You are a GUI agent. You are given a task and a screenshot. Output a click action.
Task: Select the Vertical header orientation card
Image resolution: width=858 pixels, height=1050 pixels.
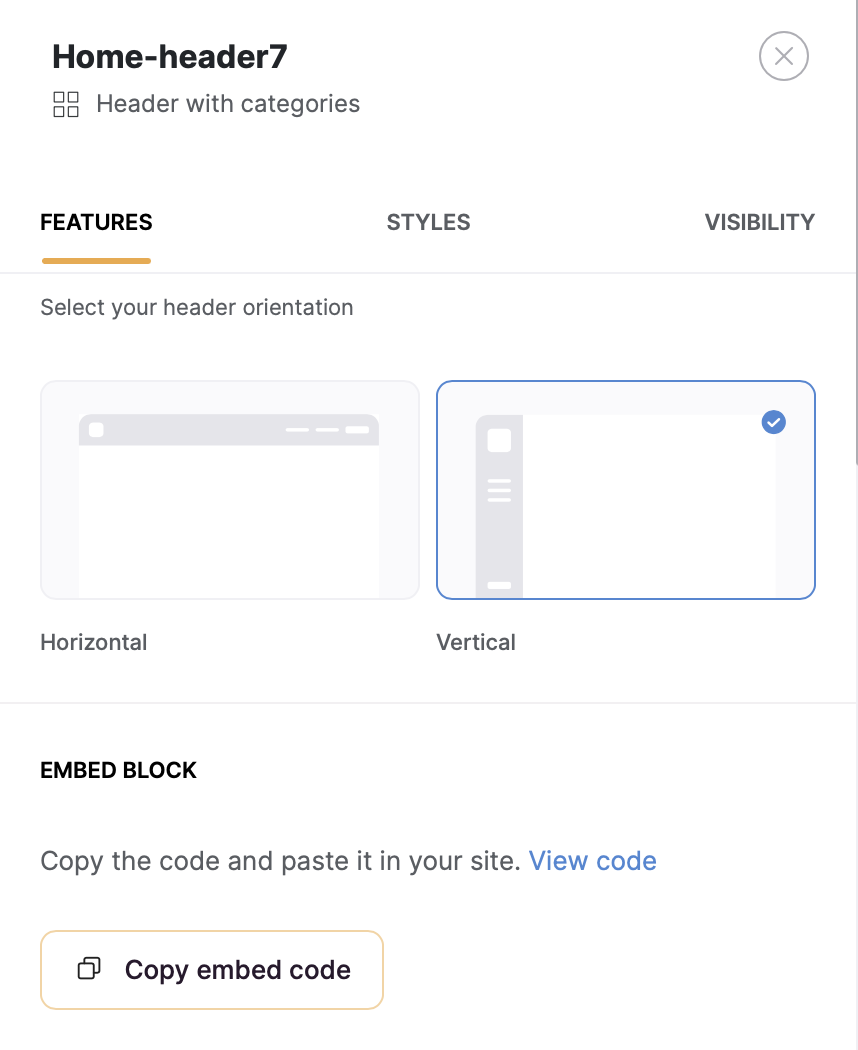coord(626,490)
